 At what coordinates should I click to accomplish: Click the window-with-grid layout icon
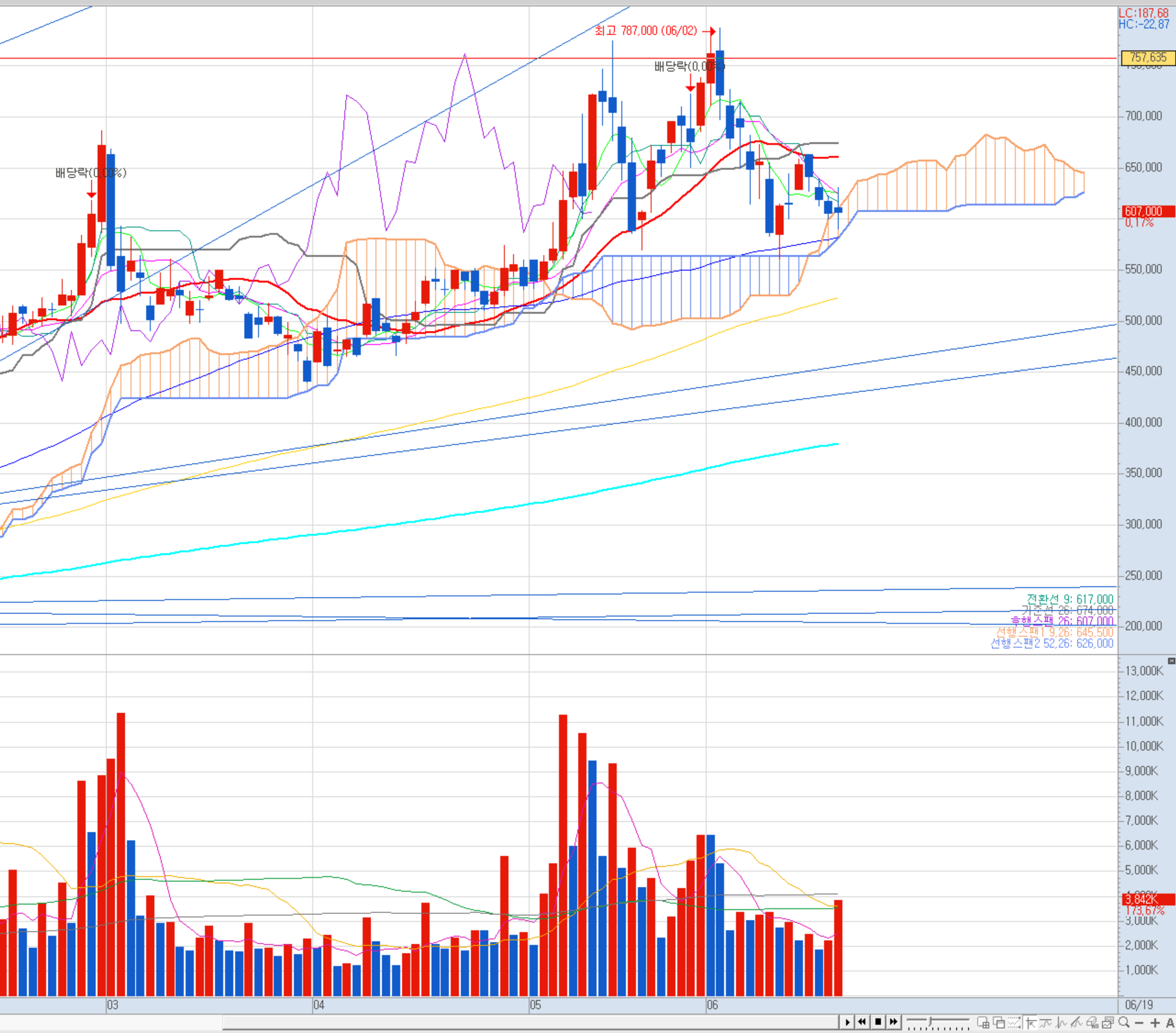tap(983, 1023)
